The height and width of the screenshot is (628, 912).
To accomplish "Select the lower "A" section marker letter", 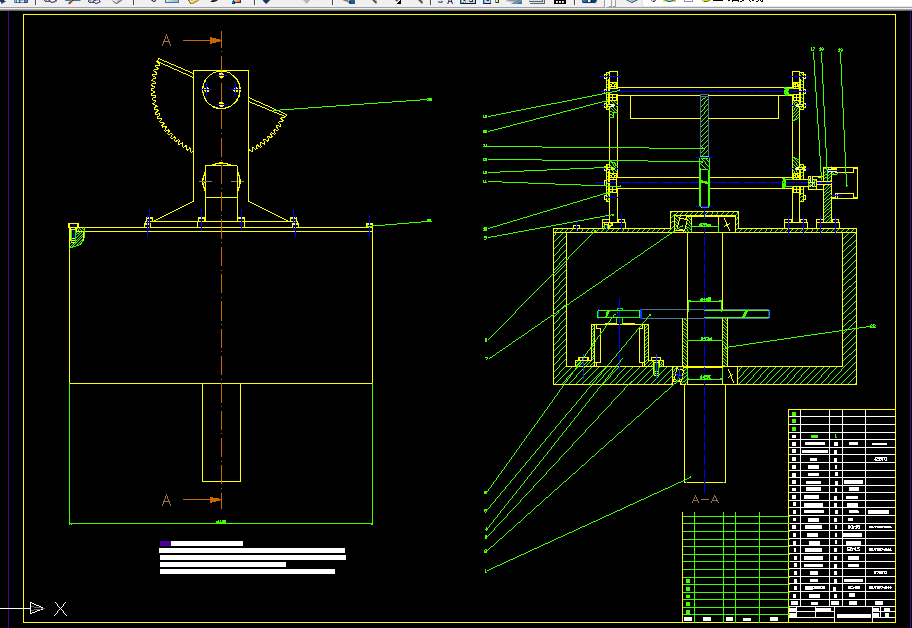I will pyautogui.click(x=166, y=500).
